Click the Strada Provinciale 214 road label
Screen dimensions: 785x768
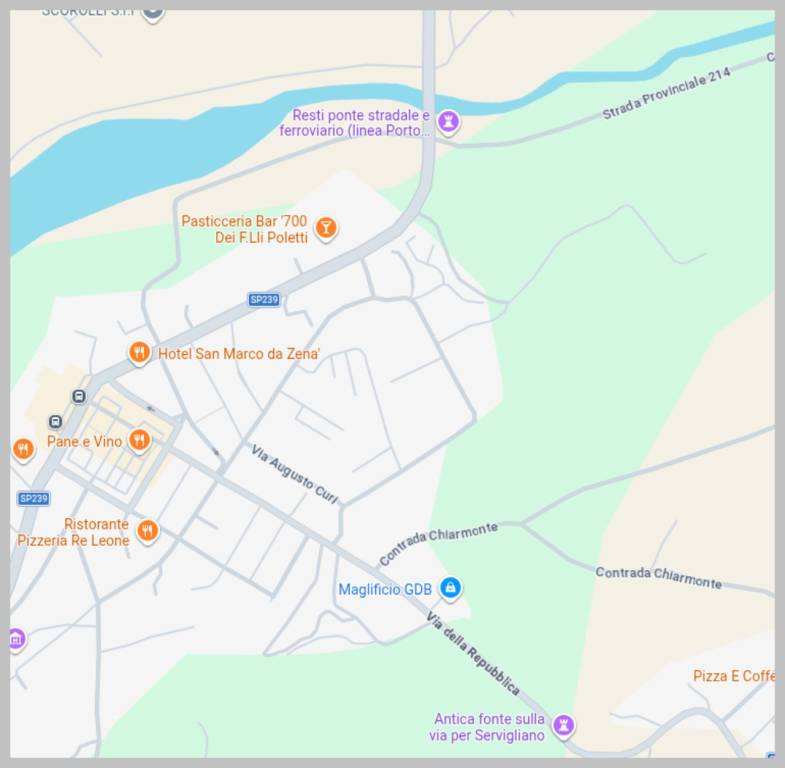point(666,93)
